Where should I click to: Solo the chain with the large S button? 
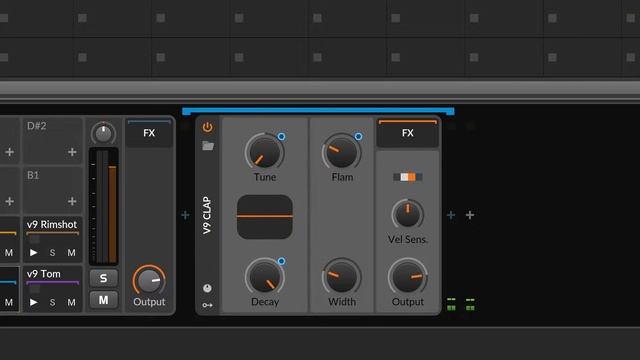104,278
